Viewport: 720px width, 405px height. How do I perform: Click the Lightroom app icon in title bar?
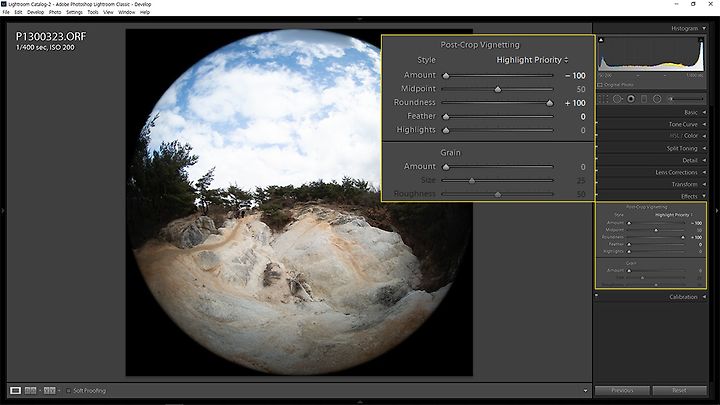point(4,4)
